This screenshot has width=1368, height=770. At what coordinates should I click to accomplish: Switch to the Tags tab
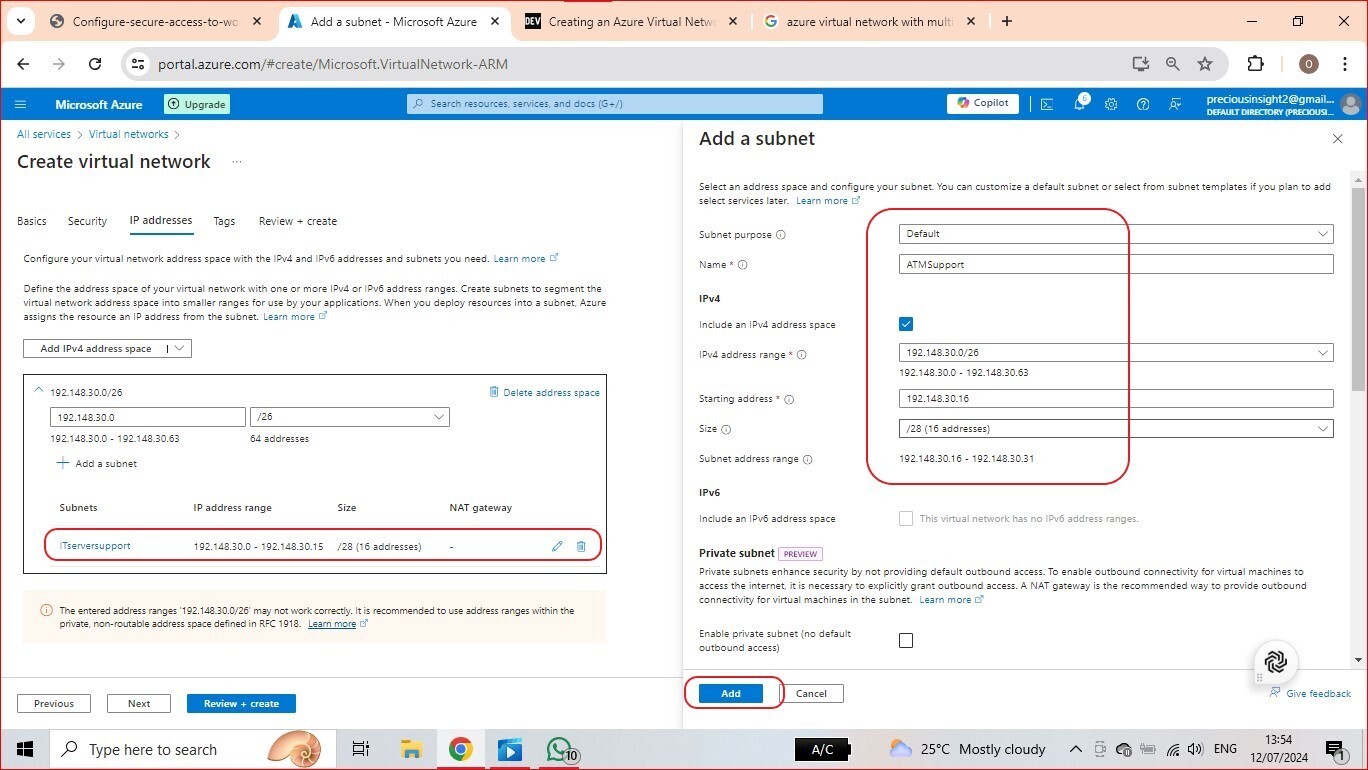(224, 221)
